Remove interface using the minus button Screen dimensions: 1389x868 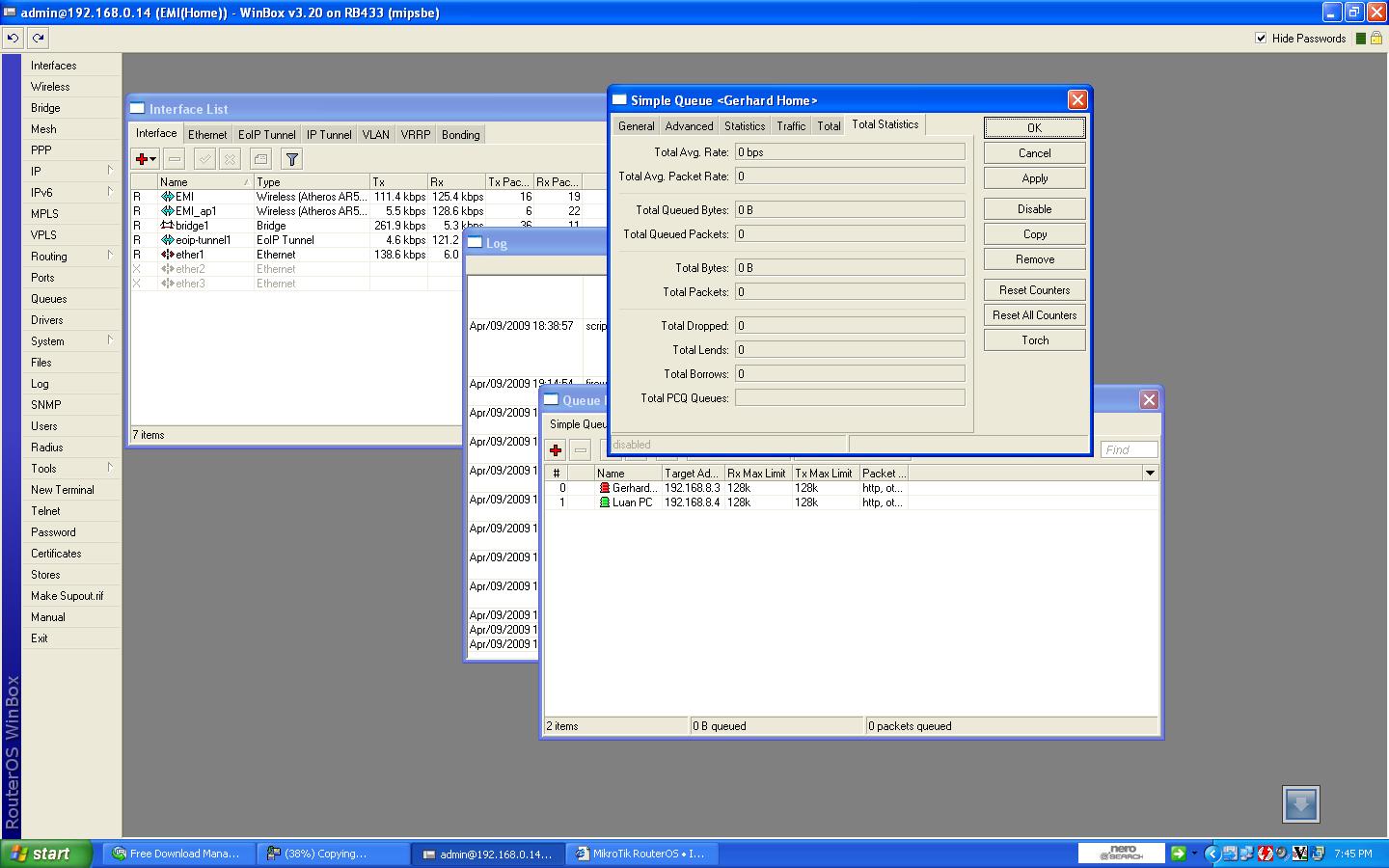175,159
